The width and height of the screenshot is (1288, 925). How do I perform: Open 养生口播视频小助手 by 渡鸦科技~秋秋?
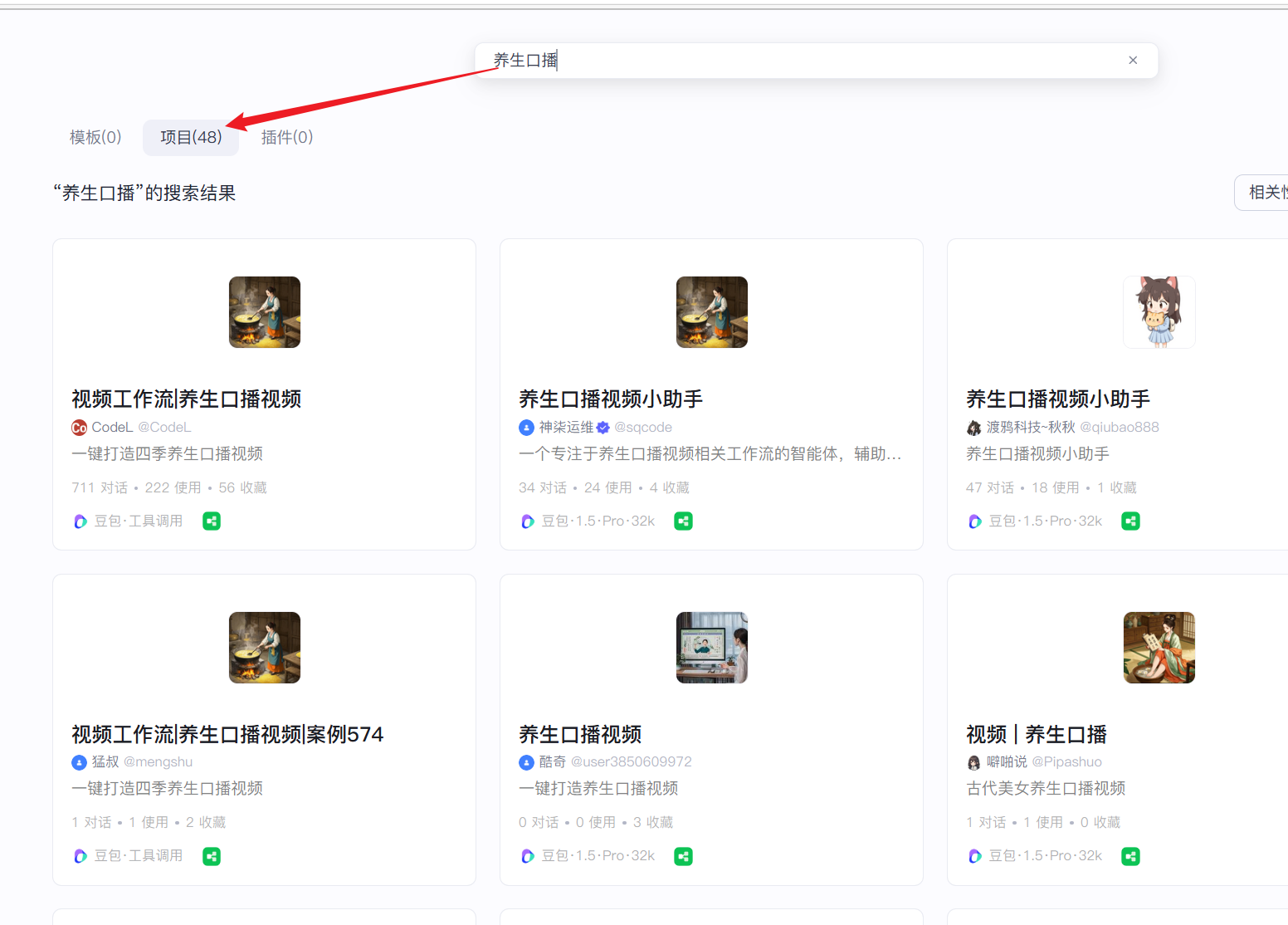click(1058, 399)
